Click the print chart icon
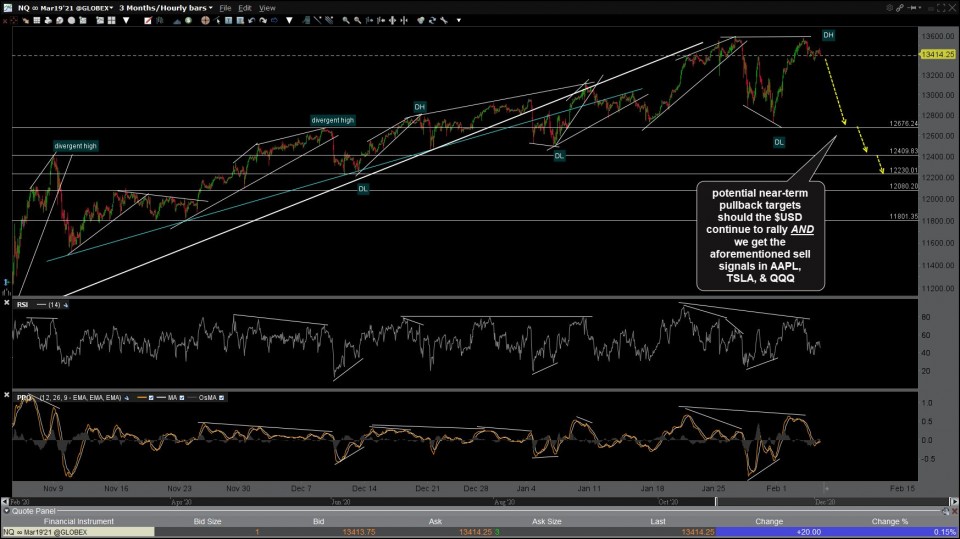Screen dimensions: 960x539 click(48, 20)
